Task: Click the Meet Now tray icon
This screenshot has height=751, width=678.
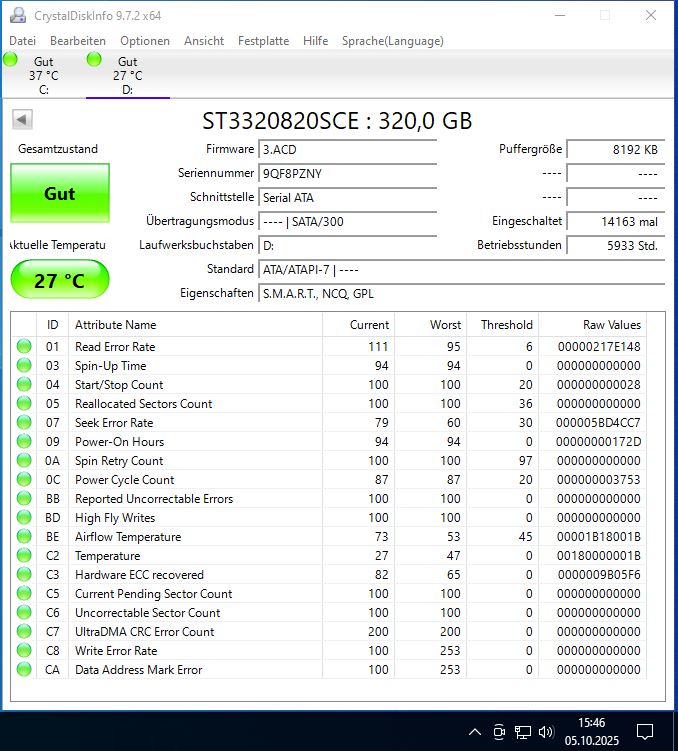Action: (499, 732)
